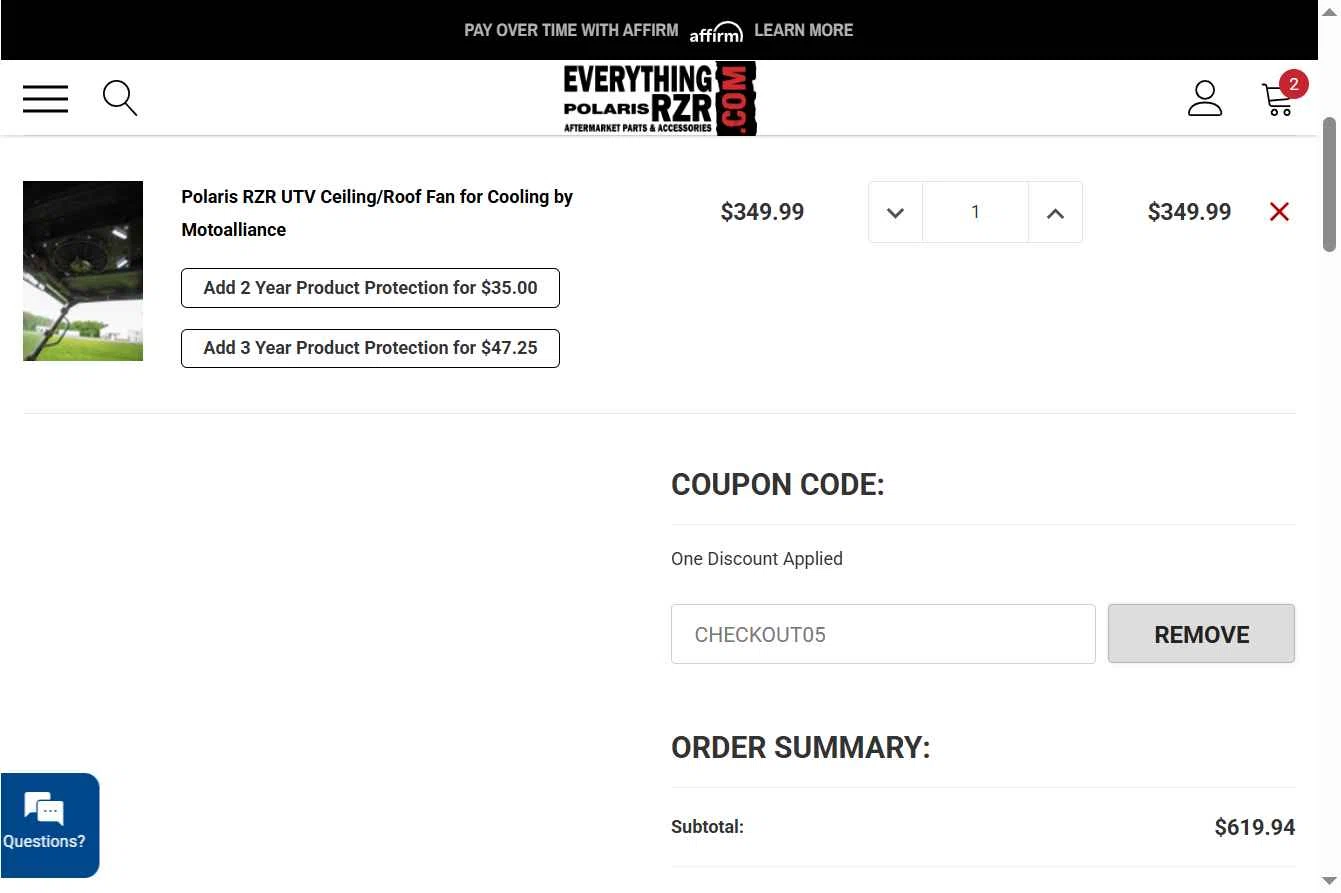Open the search magnifier icon
Image resolution: width=1341 pixels, height=893 pixels.
point(120,98)
